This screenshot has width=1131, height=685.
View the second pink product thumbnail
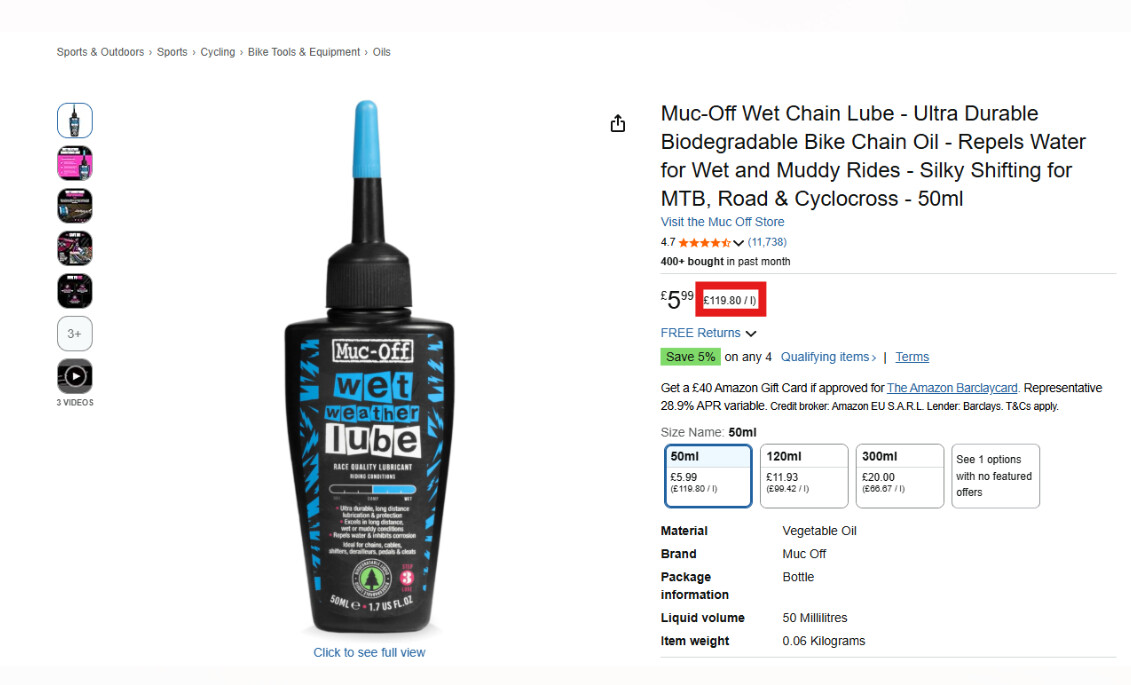tap(75, 163)
